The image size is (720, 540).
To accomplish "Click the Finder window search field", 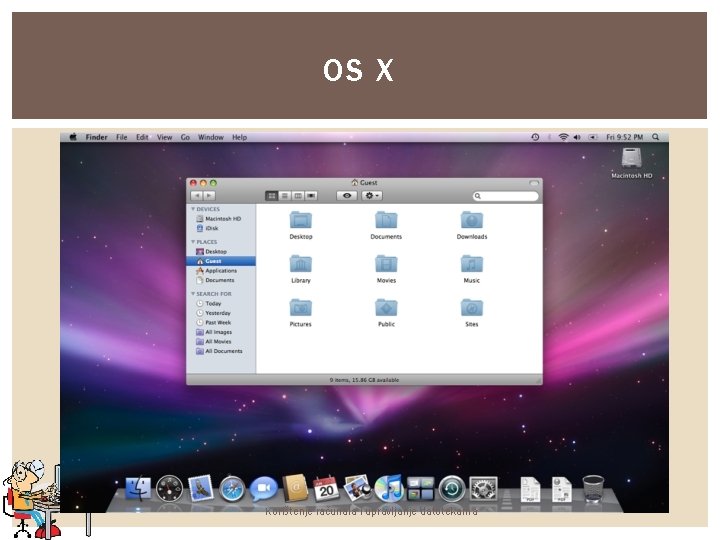I will (x=506, y=196).
